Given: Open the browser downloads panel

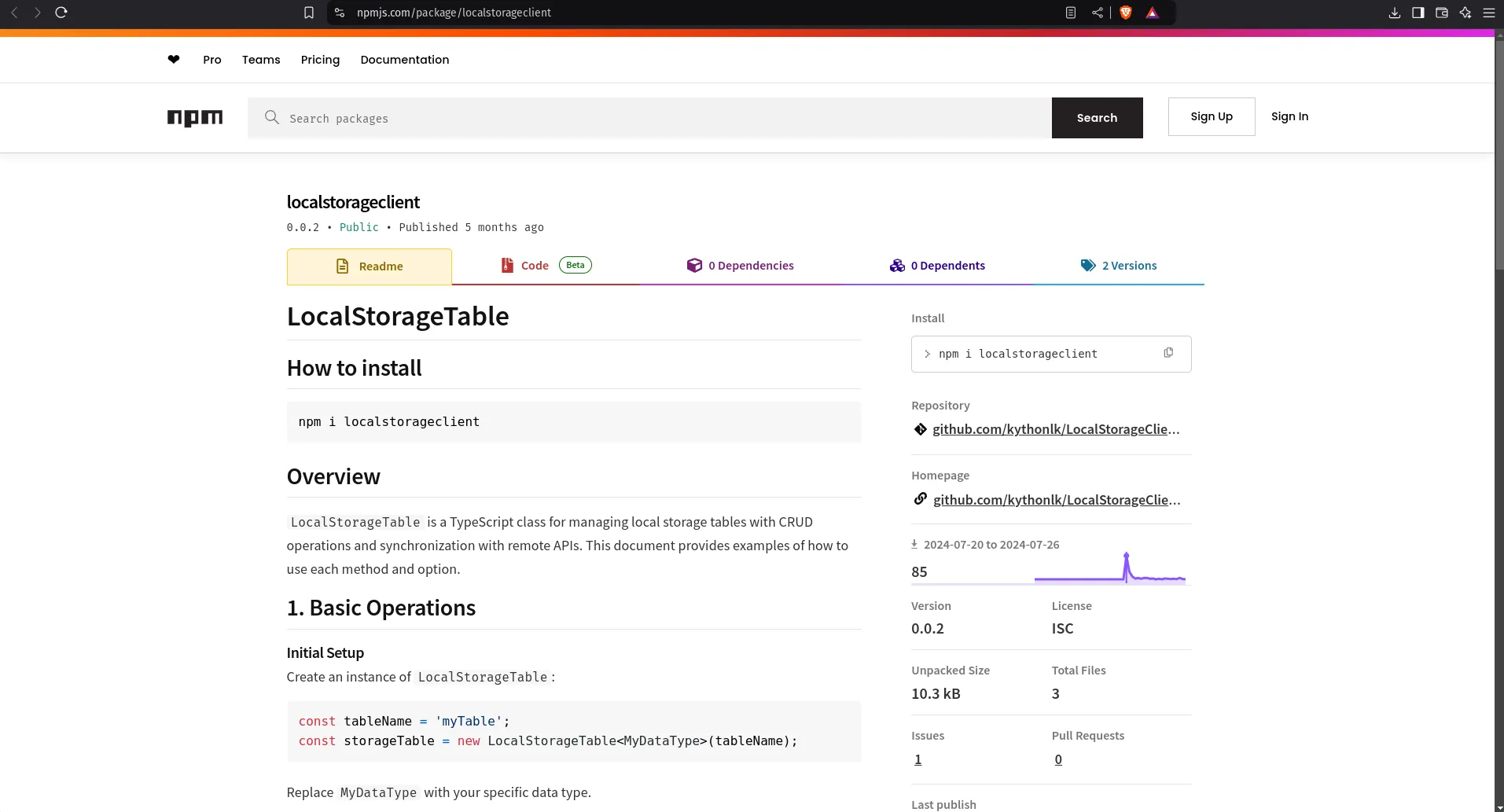Looking at the screenshot, I should pos(1395,13).
